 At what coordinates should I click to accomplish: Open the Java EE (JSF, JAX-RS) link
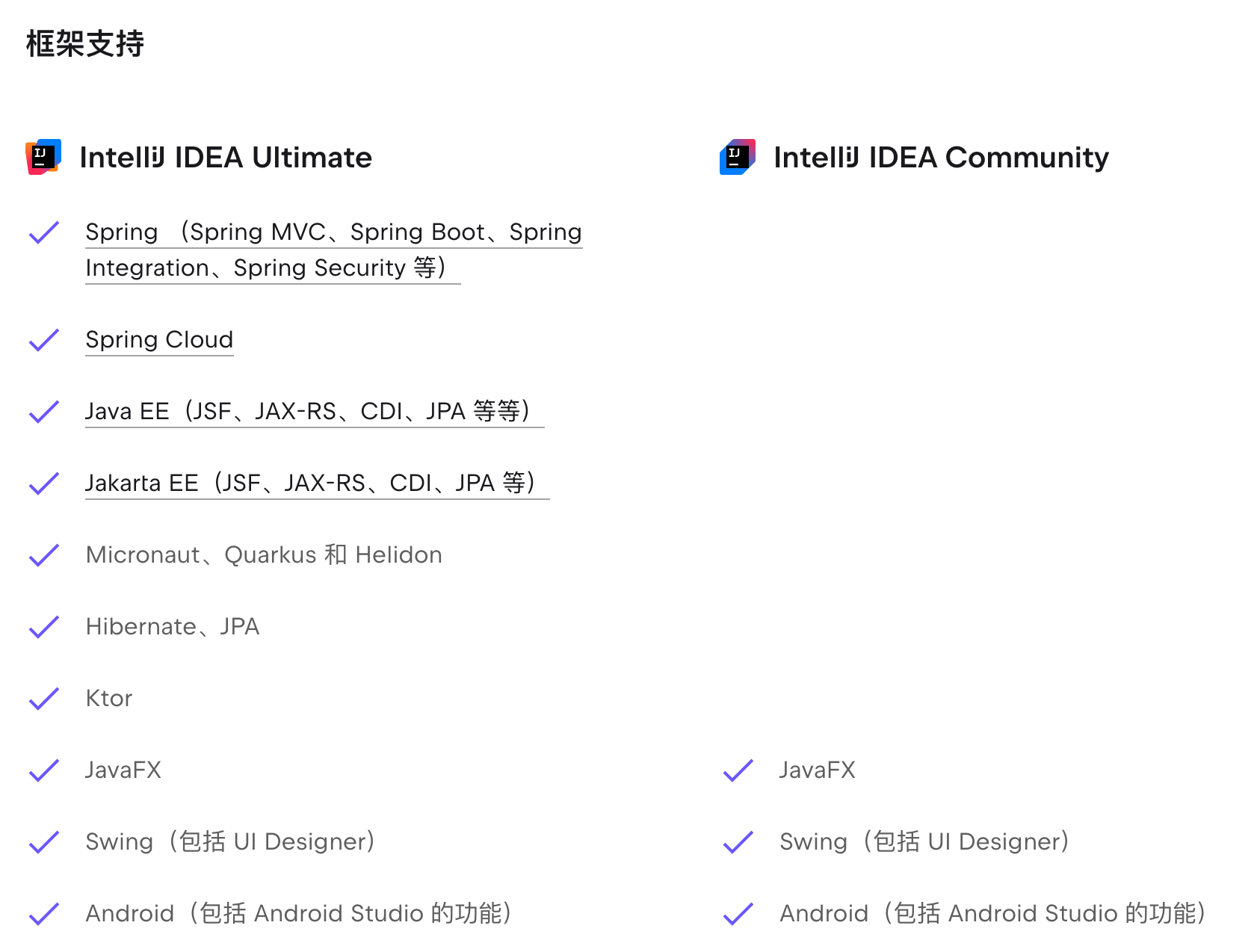[x=315, y=411]
